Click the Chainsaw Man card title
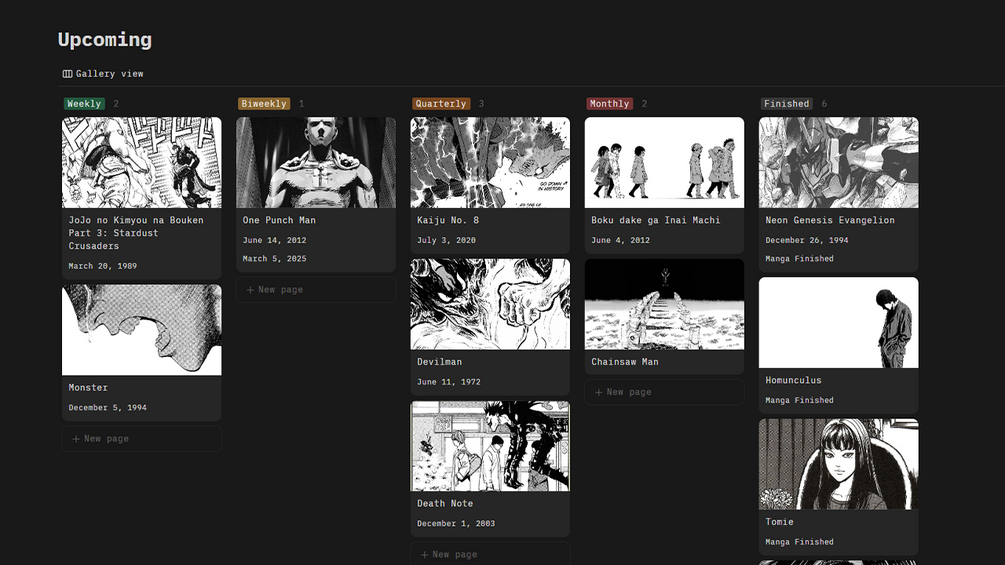Viewport: 1005px width, 565px height. [x=625, y=362]
